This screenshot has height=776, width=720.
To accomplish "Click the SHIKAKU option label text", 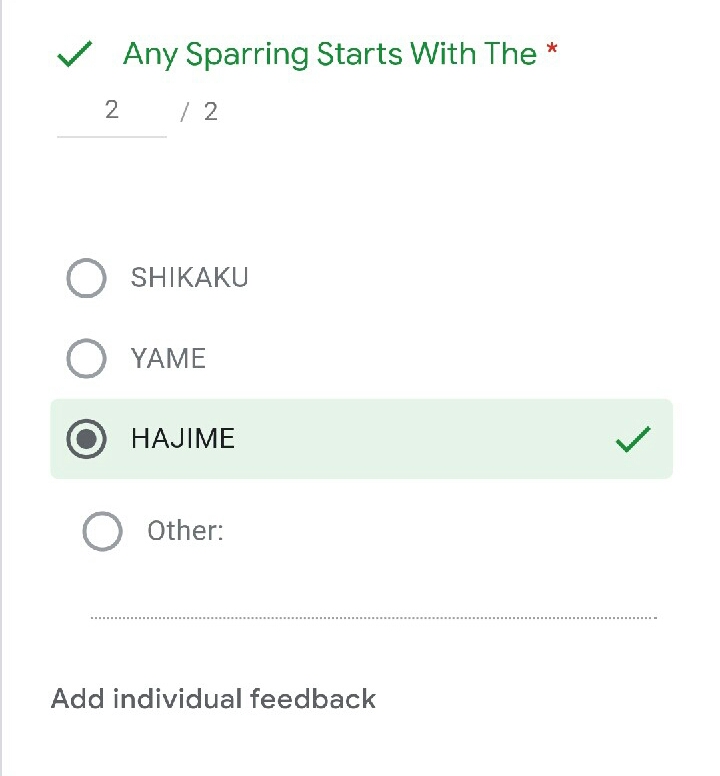I will (189, 278).
